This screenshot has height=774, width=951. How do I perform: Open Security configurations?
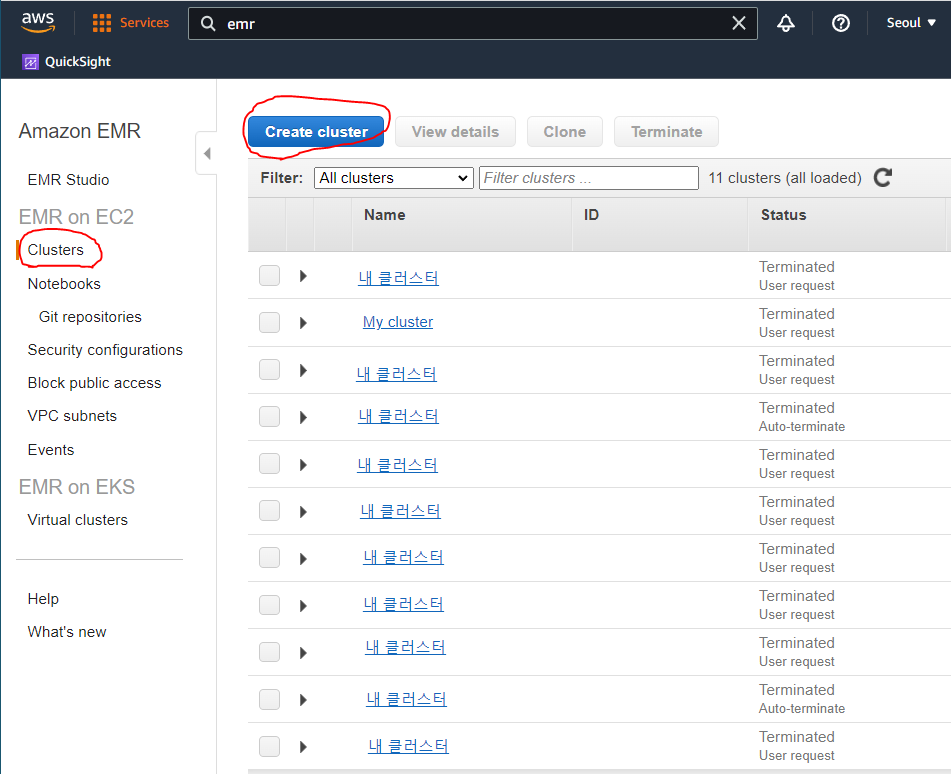105,350
